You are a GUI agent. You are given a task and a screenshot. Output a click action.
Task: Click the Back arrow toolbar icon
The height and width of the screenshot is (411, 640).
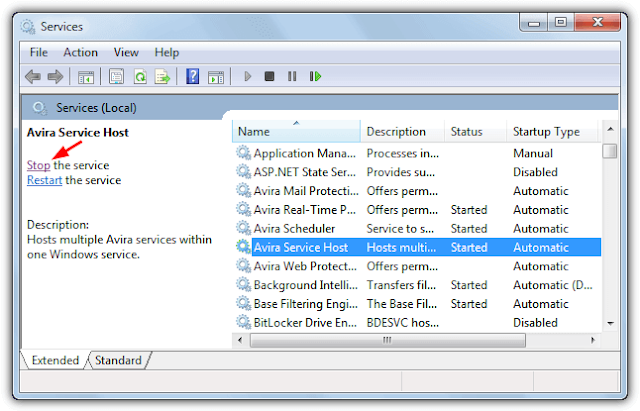point(33,76)
